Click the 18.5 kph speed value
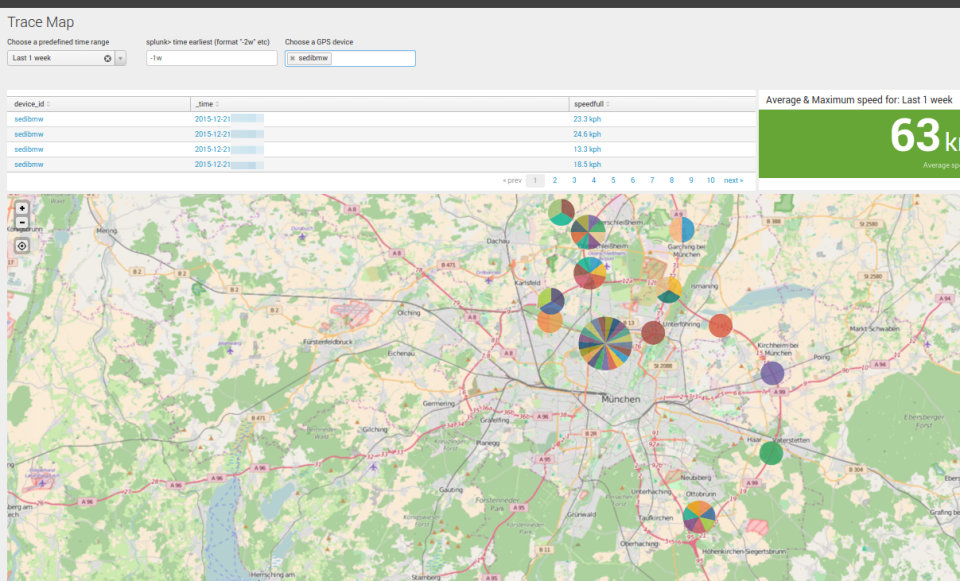Viewport: 960px width, 581px height. [587, 165]
